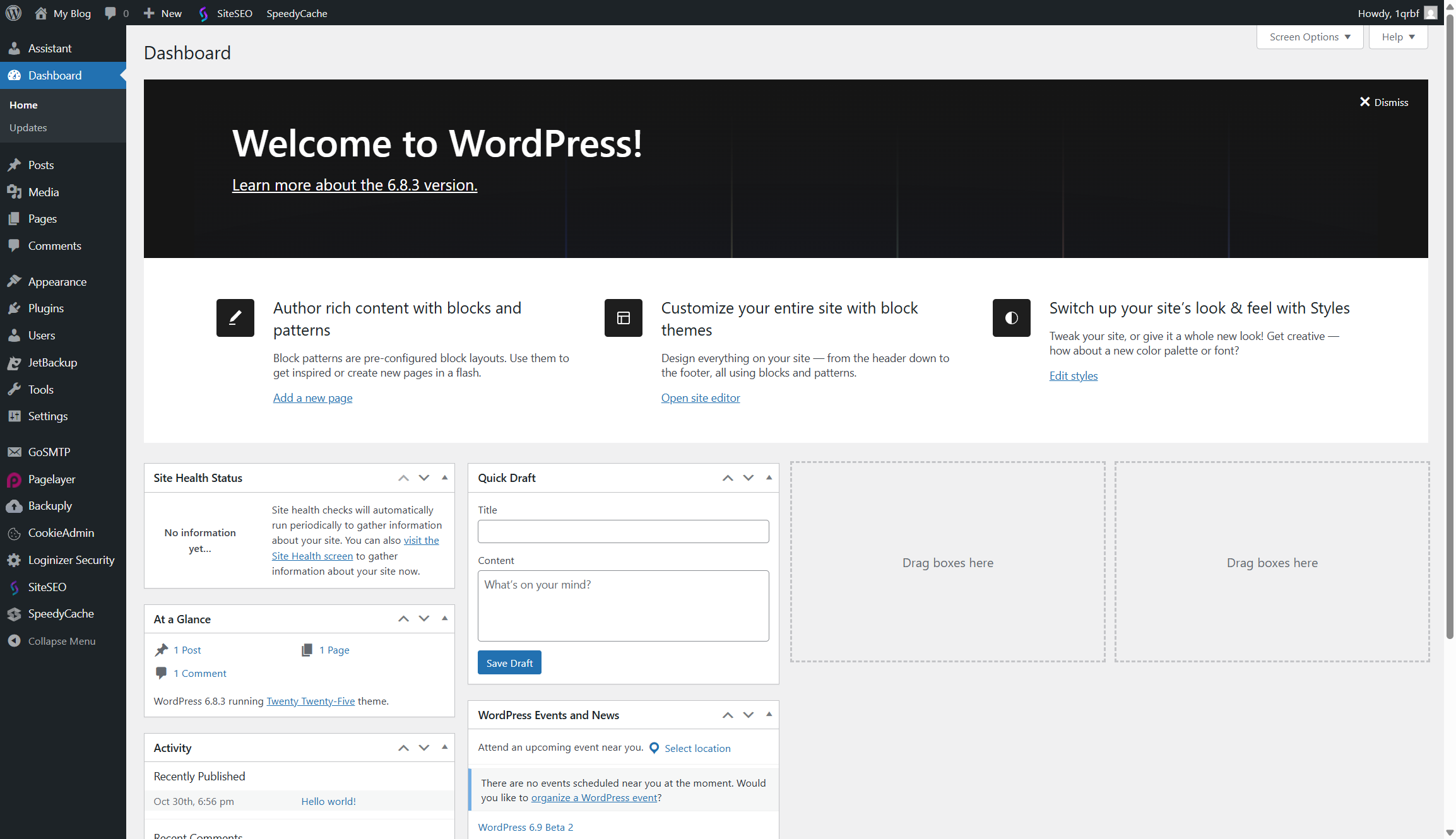Open the Backuply cloud icon menu
This screenshot has height=839, width=1456.
[x=14, y=506]
